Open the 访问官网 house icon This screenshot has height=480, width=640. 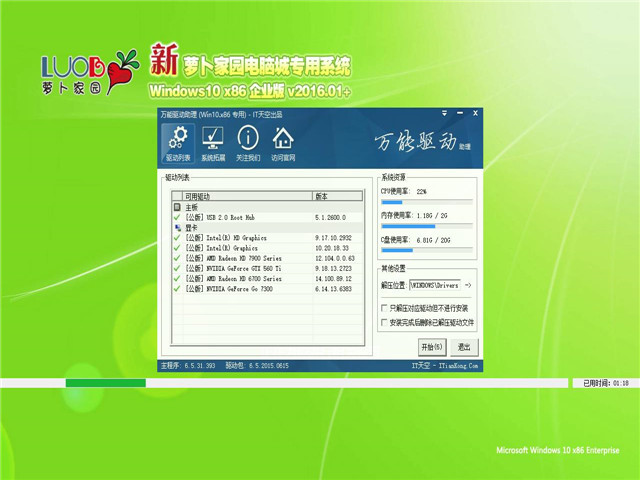pyautogui.click(x=283, y=144)
